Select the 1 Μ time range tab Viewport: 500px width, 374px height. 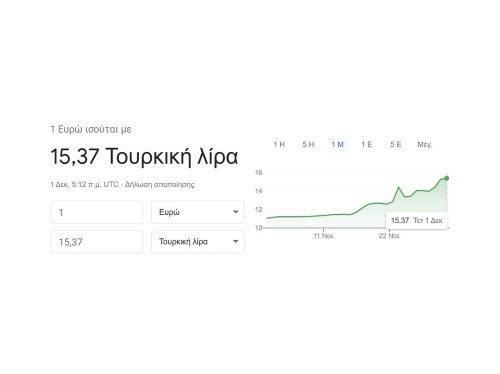[x=337, y=144]
